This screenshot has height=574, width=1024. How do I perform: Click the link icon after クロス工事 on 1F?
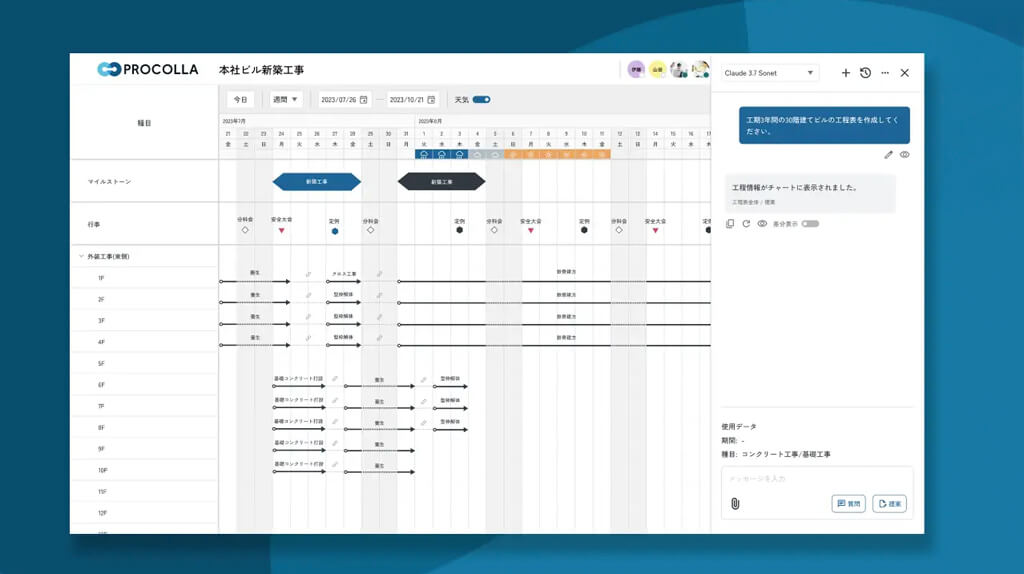(379, 274)
